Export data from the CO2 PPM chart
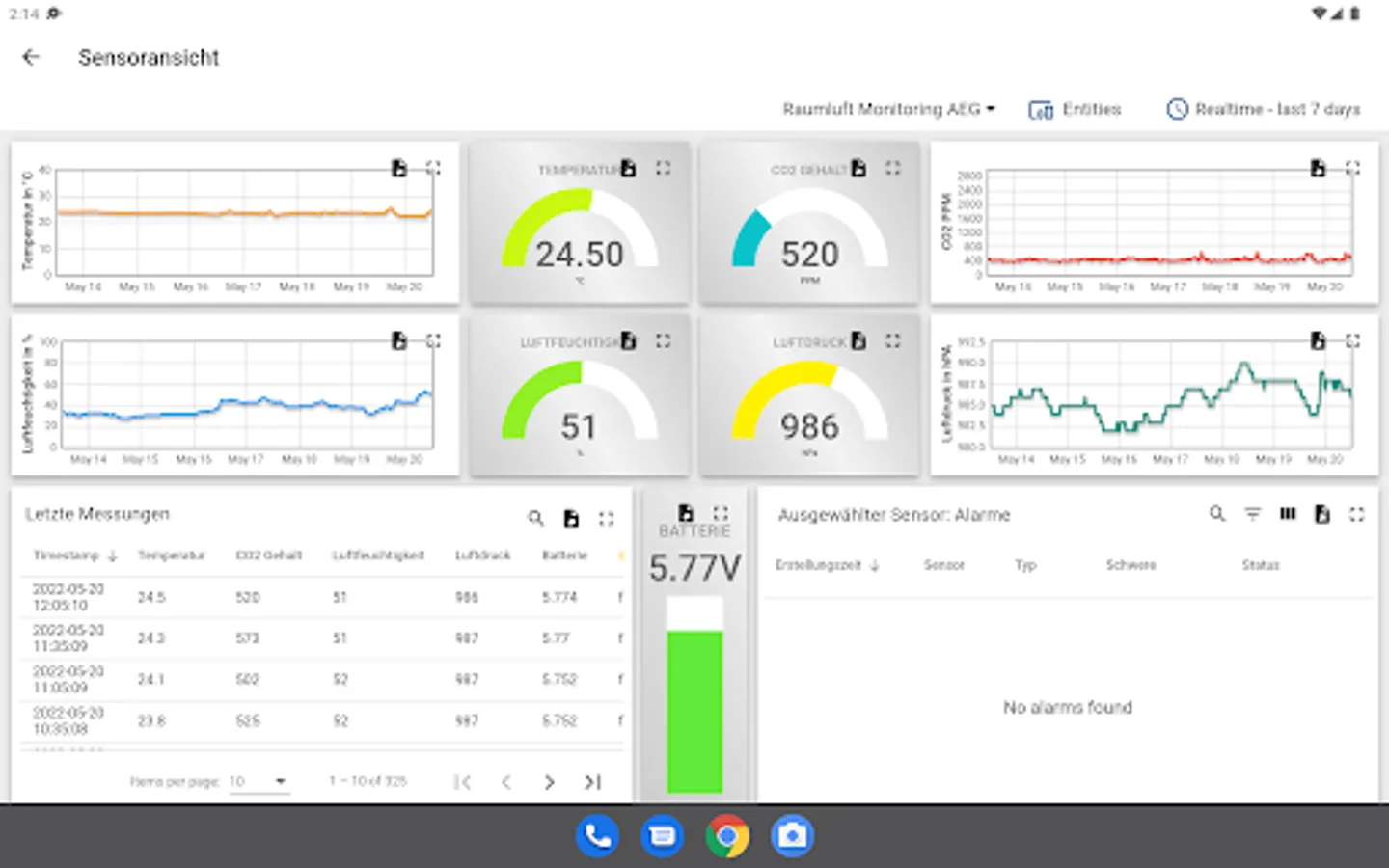 coord(1319,169)
